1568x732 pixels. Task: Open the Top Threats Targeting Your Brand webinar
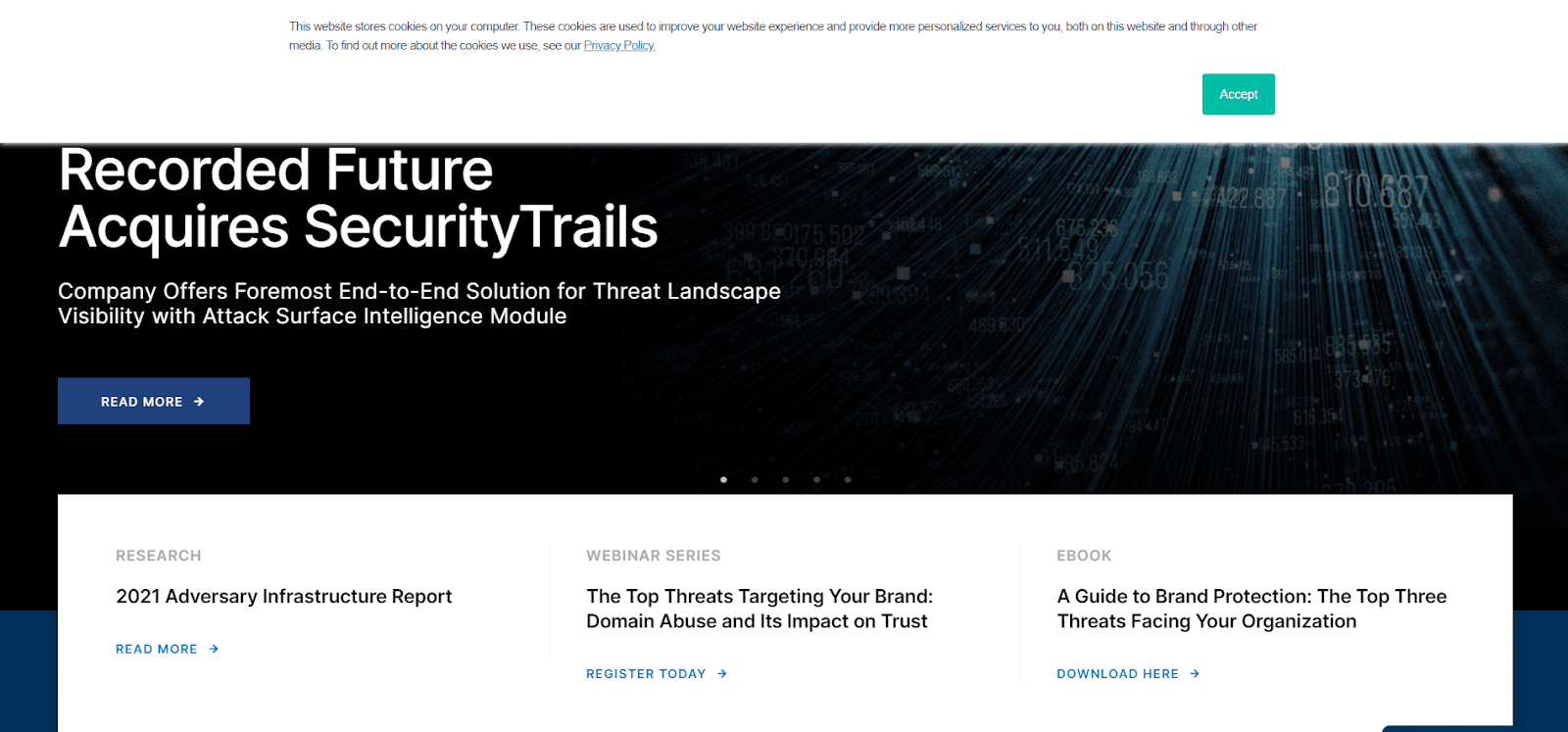click(759, 609)
